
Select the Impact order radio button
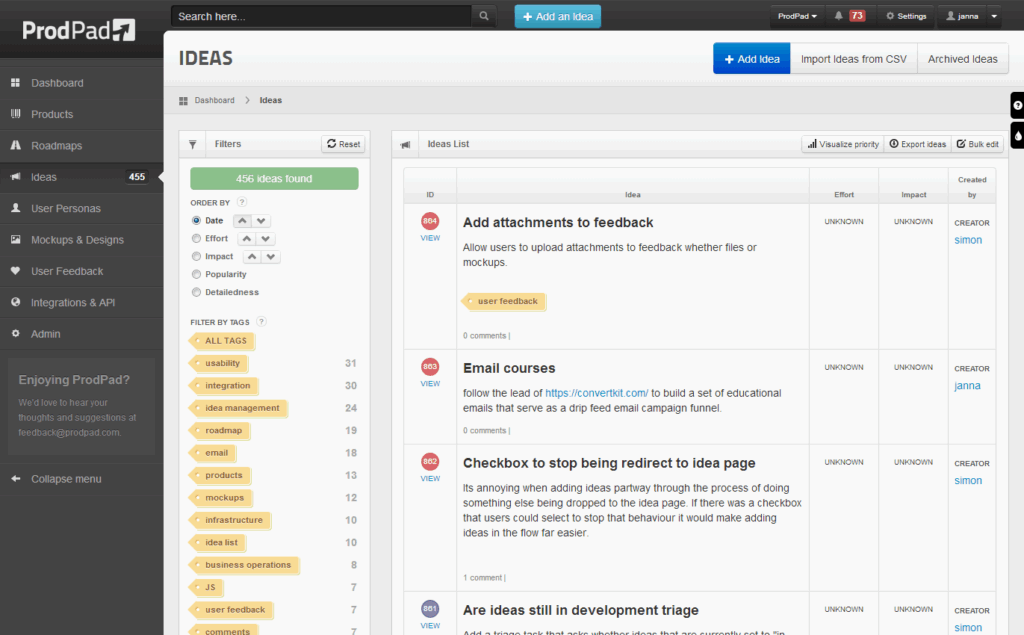click(196, 257)
